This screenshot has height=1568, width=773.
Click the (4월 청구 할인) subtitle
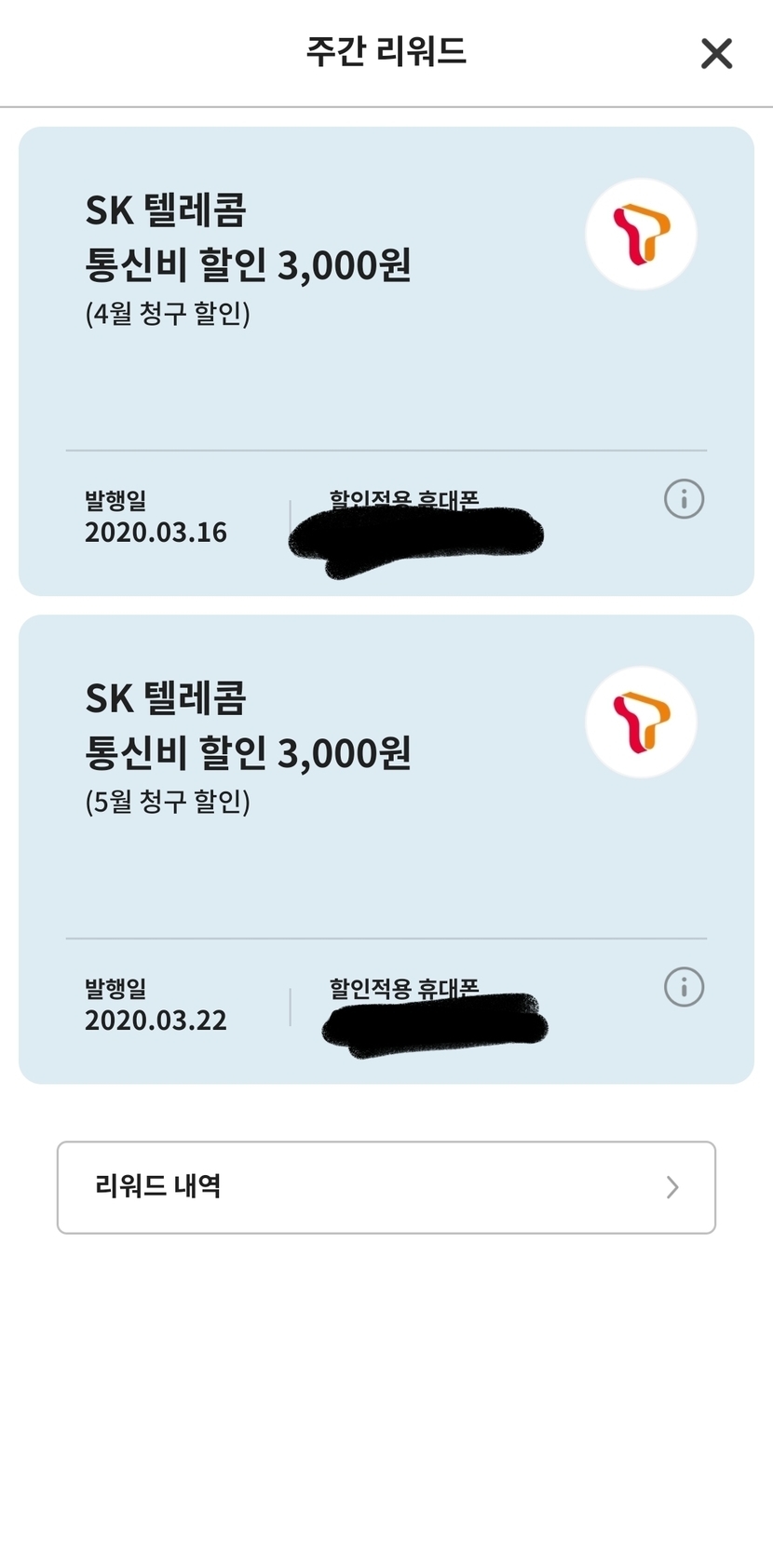tap(168, 314)
